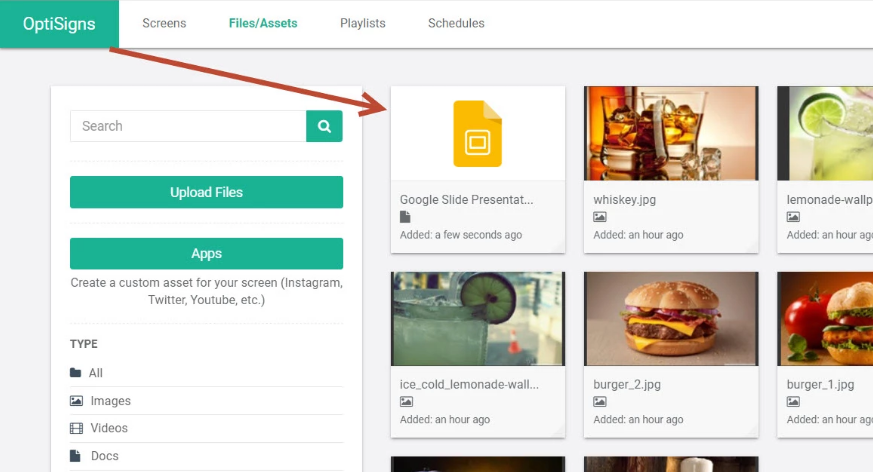Click the Images filter icon
Viewport: 873px width, 472px height.
(x=76, y=401)
